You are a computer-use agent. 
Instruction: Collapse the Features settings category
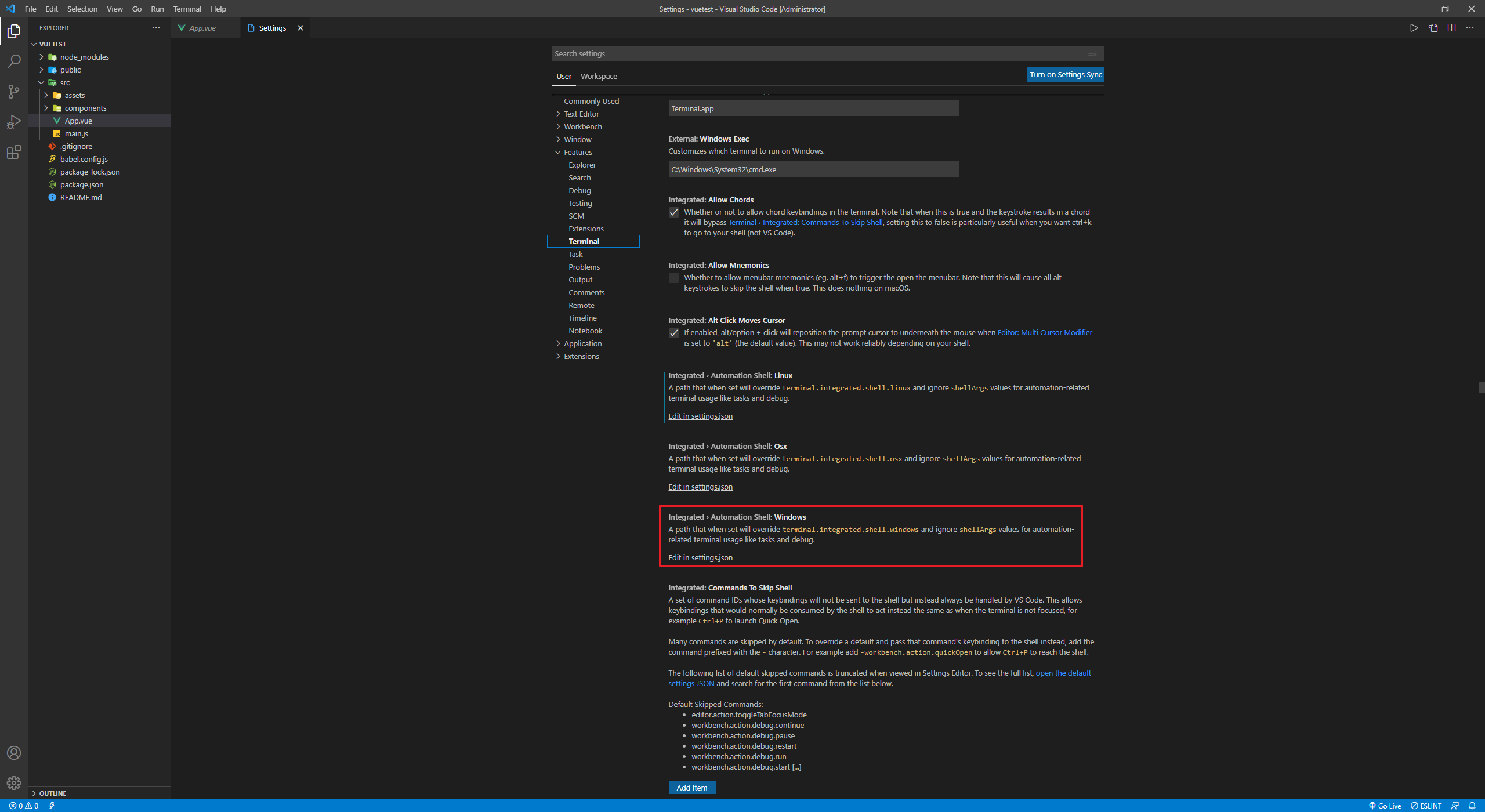point(578,152)
